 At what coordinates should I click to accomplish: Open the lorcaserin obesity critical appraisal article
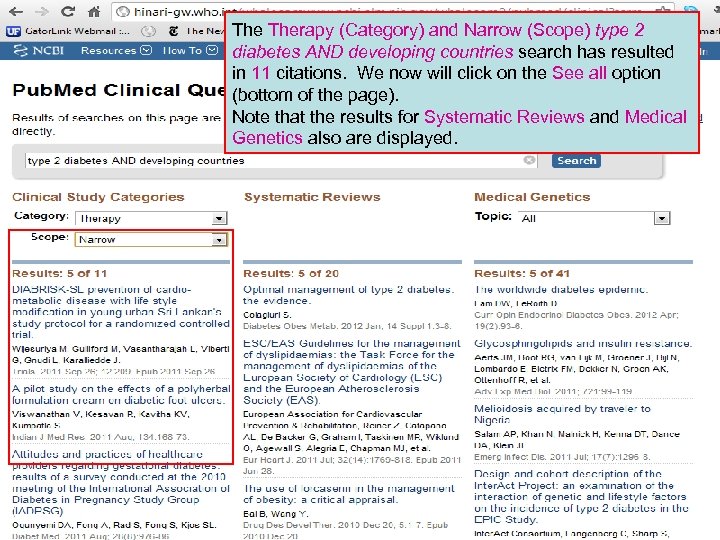349,494
